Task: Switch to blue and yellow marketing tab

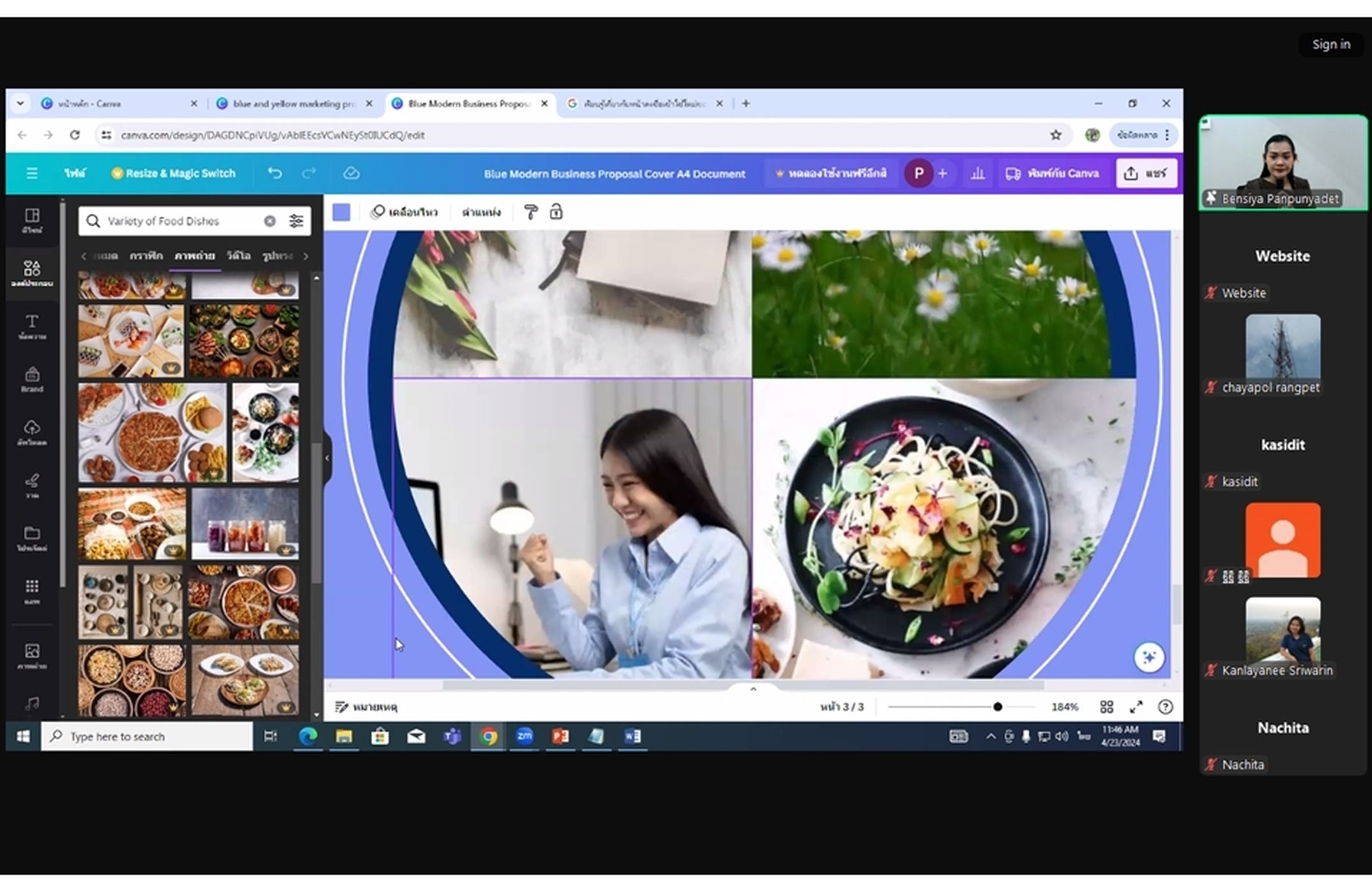Action: (x=293, y=103)
